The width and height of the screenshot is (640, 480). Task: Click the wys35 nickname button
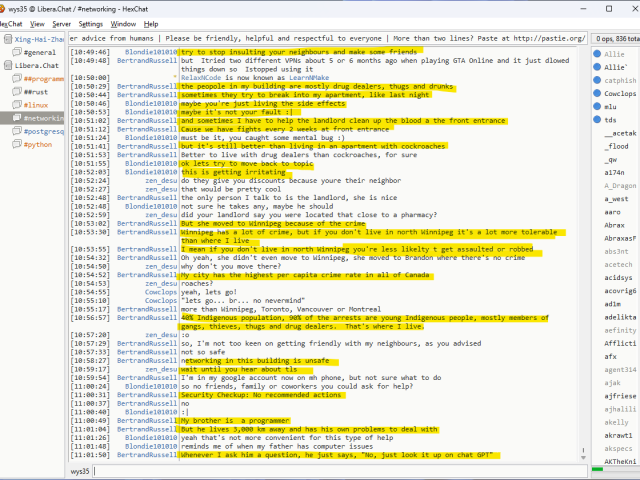[78, 470]
